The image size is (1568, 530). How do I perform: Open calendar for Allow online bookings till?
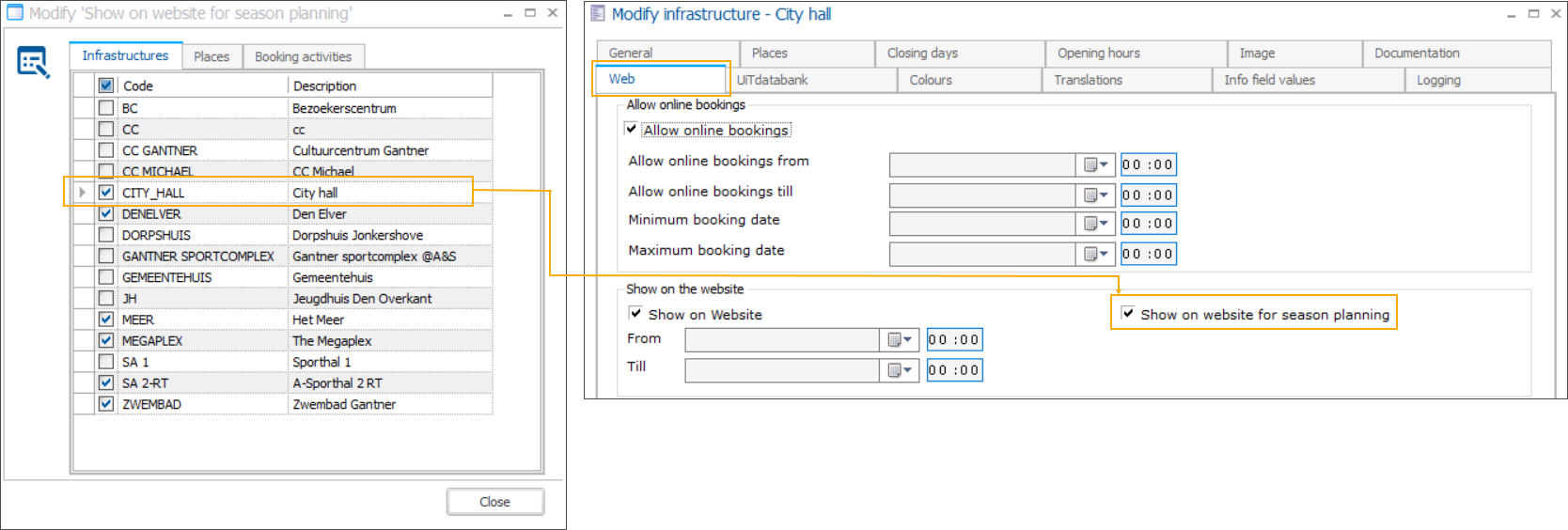(1095, 195)
